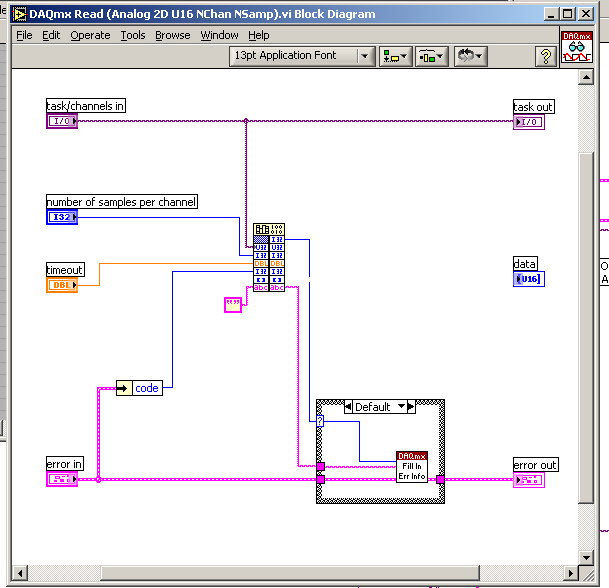Click the task/channels in label

[x=85, y=106]
